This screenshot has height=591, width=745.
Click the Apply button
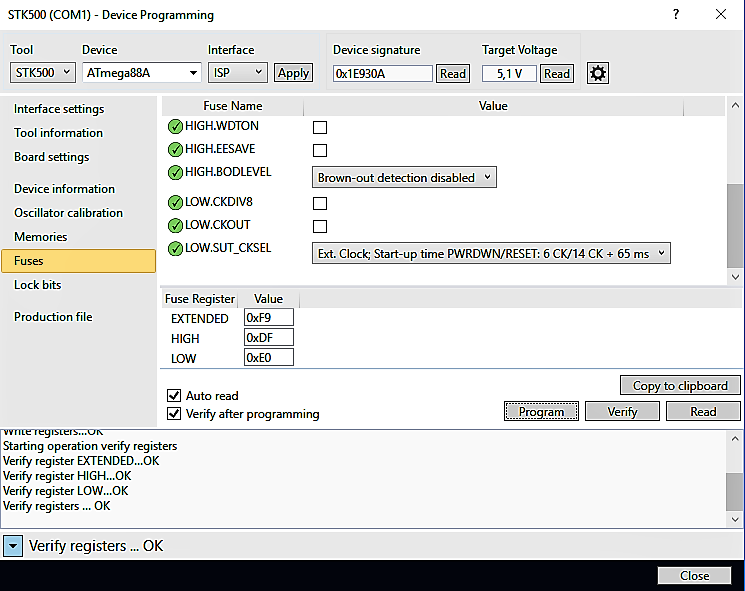click(x=294, y=73)
